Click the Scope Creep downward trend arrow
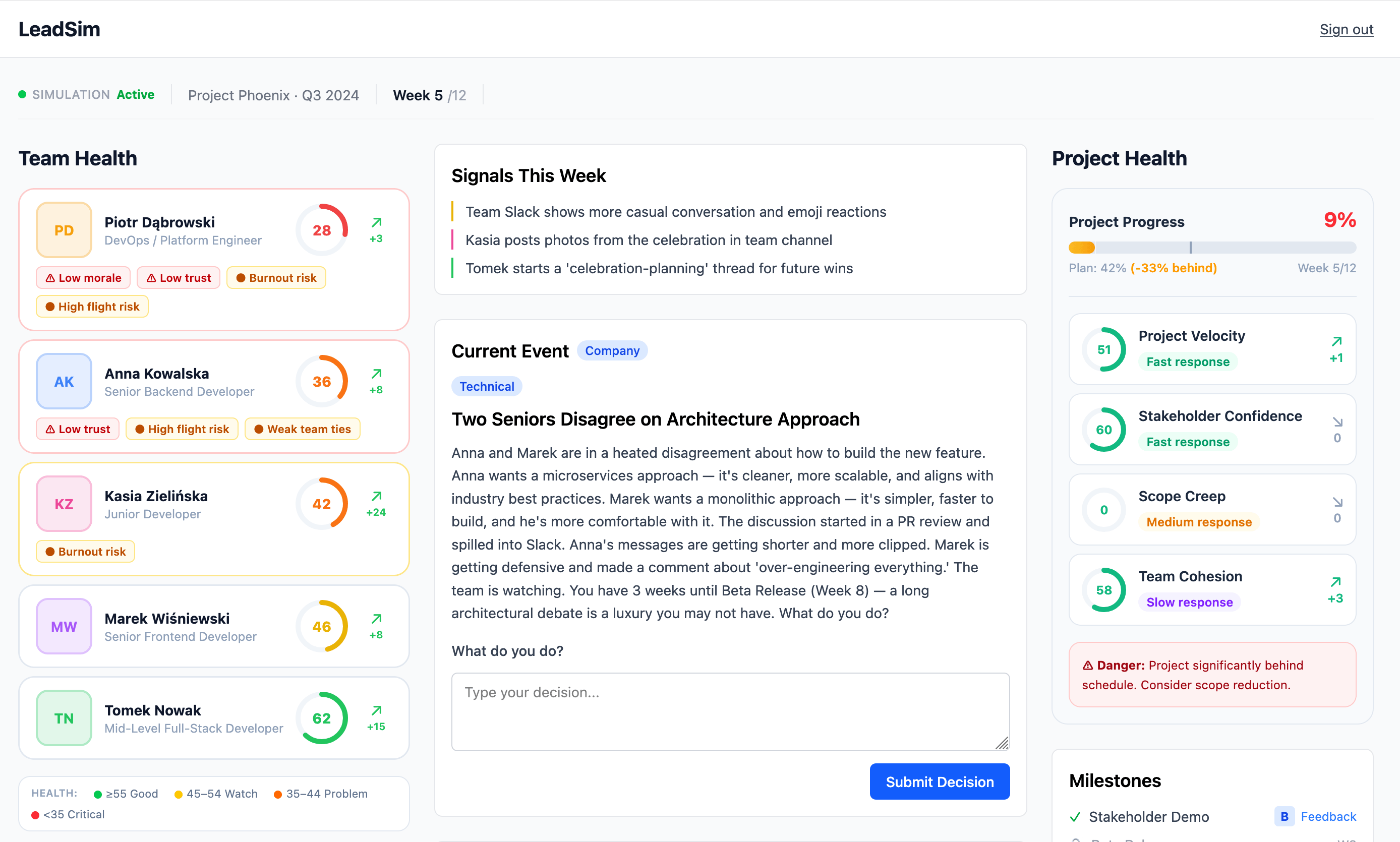The width and height of the screenshot is (1400, 842). click(1337, 502)
